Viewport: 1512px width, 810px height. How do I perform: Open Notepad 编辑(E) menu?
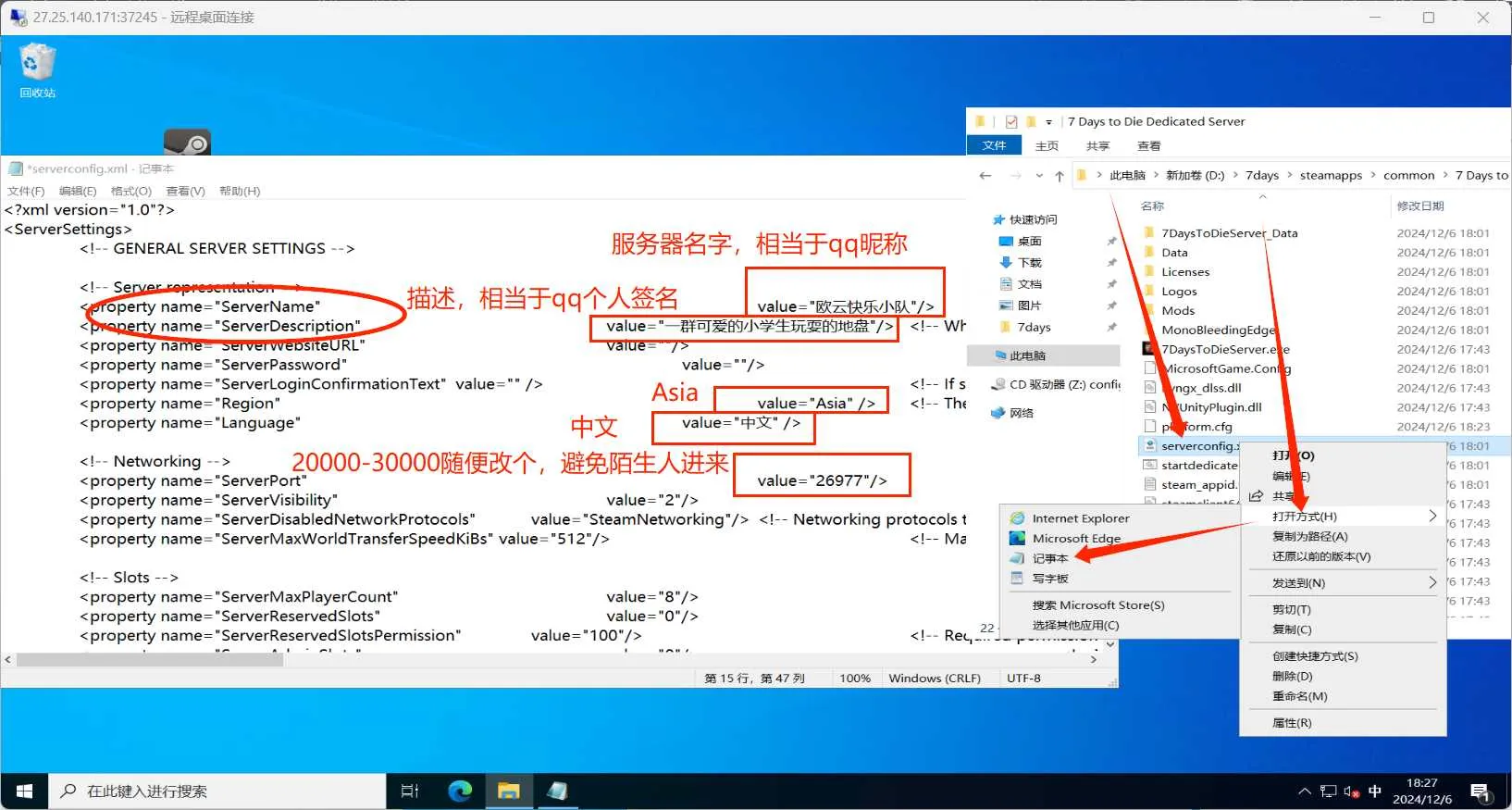[78, 192]
